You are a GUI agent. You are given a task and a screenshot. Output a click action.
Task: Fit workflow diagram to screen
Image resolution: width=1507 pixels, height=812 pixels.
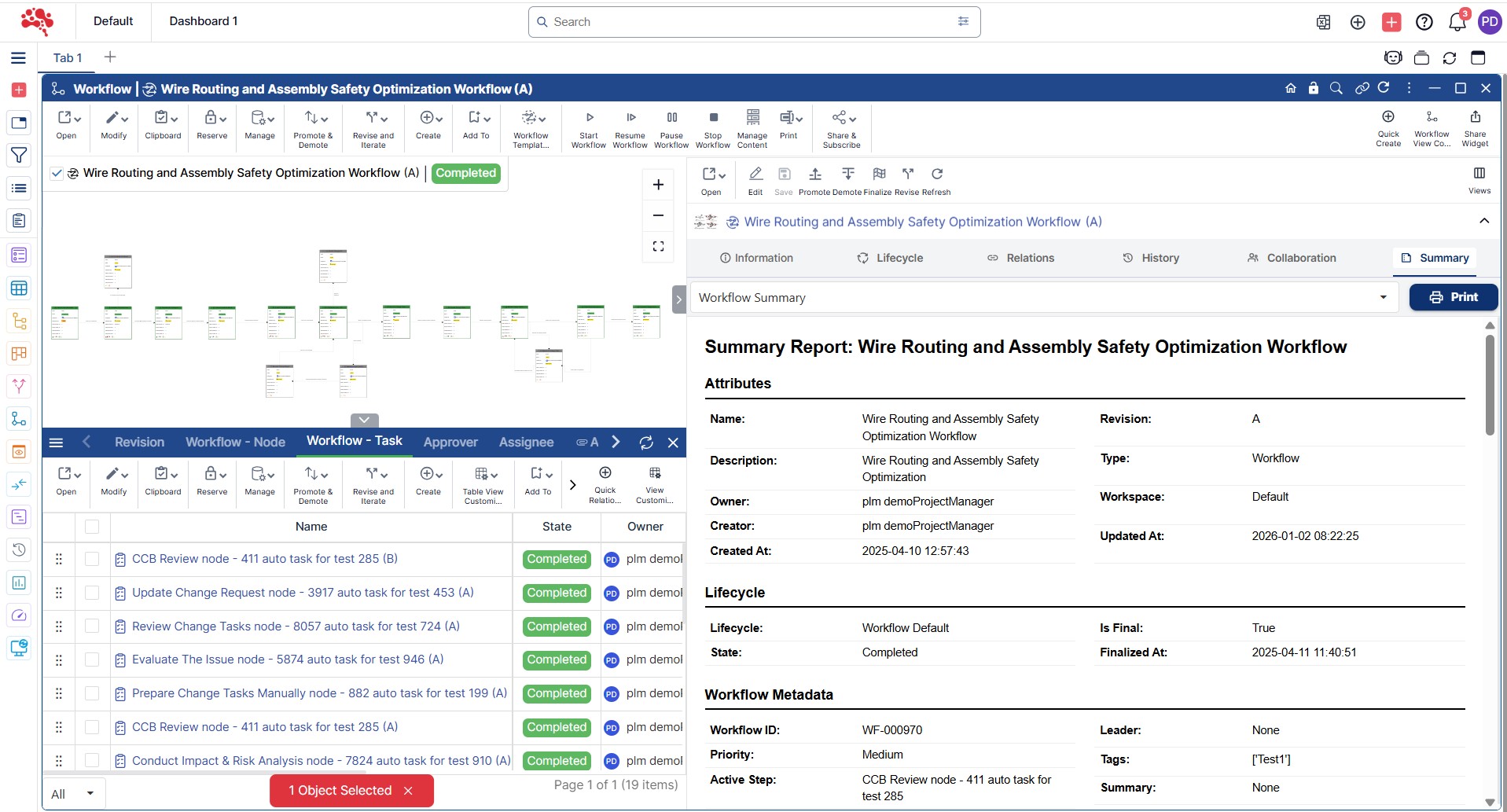[658, 246]
